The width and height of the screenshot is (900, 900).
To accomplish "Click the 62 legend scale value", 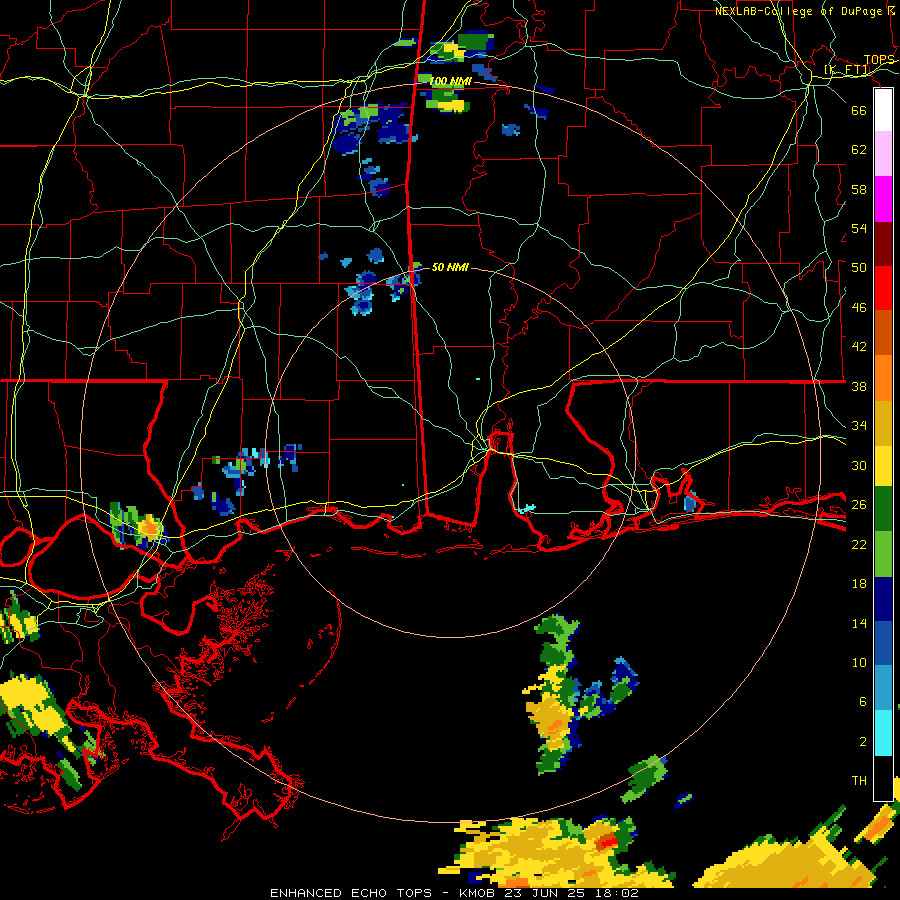I will click(859, 150).
